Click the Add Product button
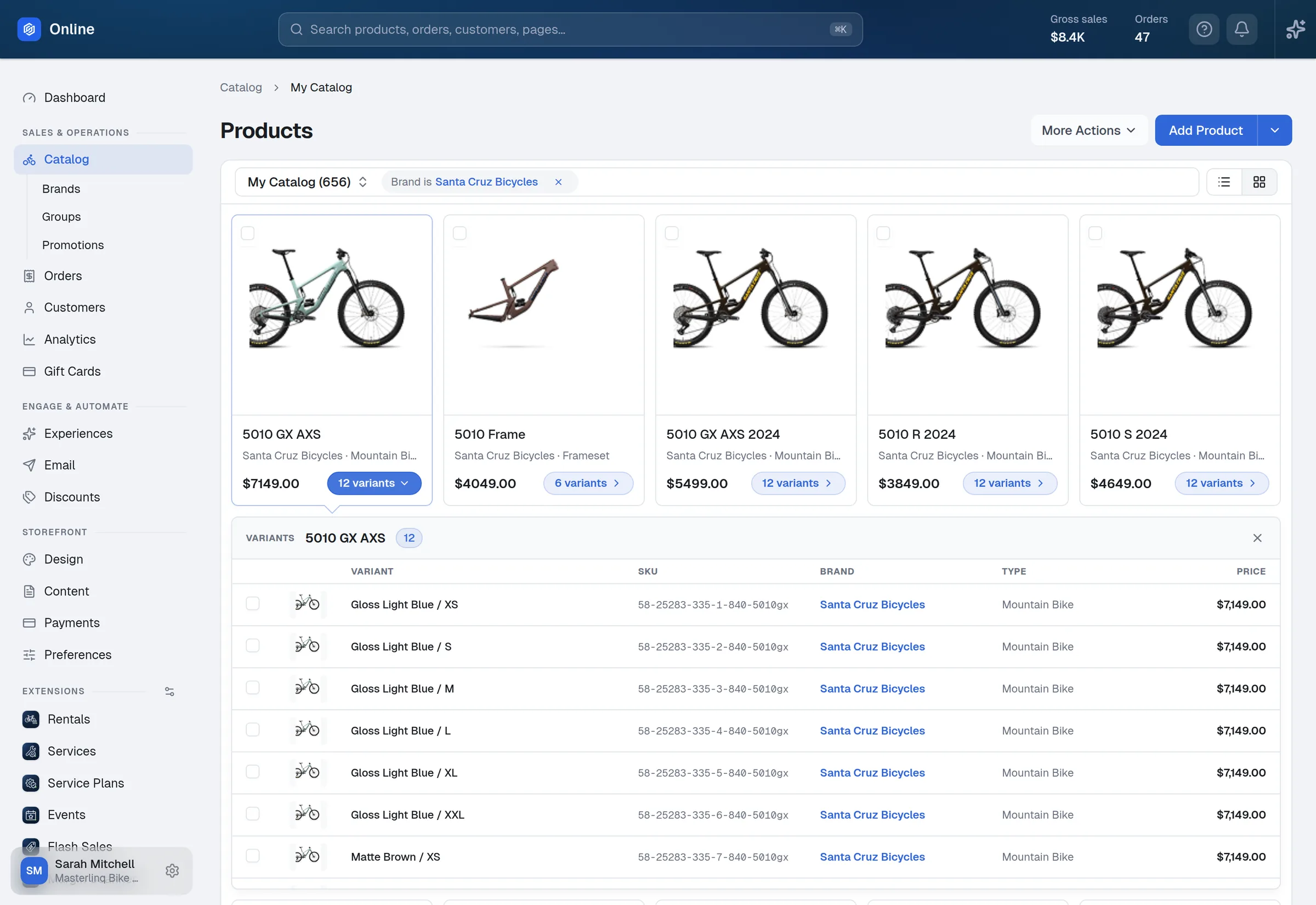Screen dimensions: 1316x905 1205,131
